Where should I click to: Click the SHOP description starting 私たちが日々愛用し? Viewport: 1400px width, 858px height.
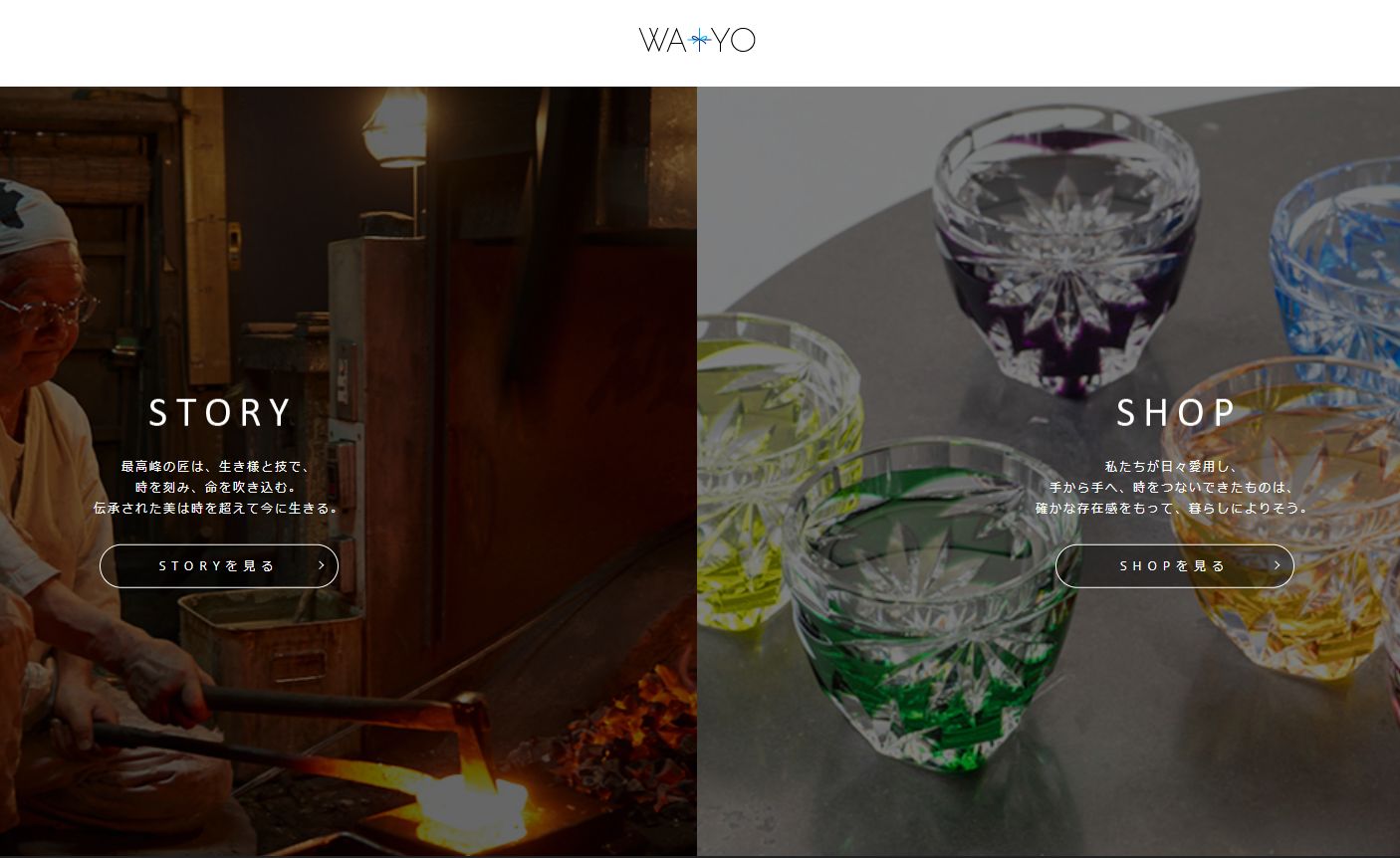(1173, 487)
